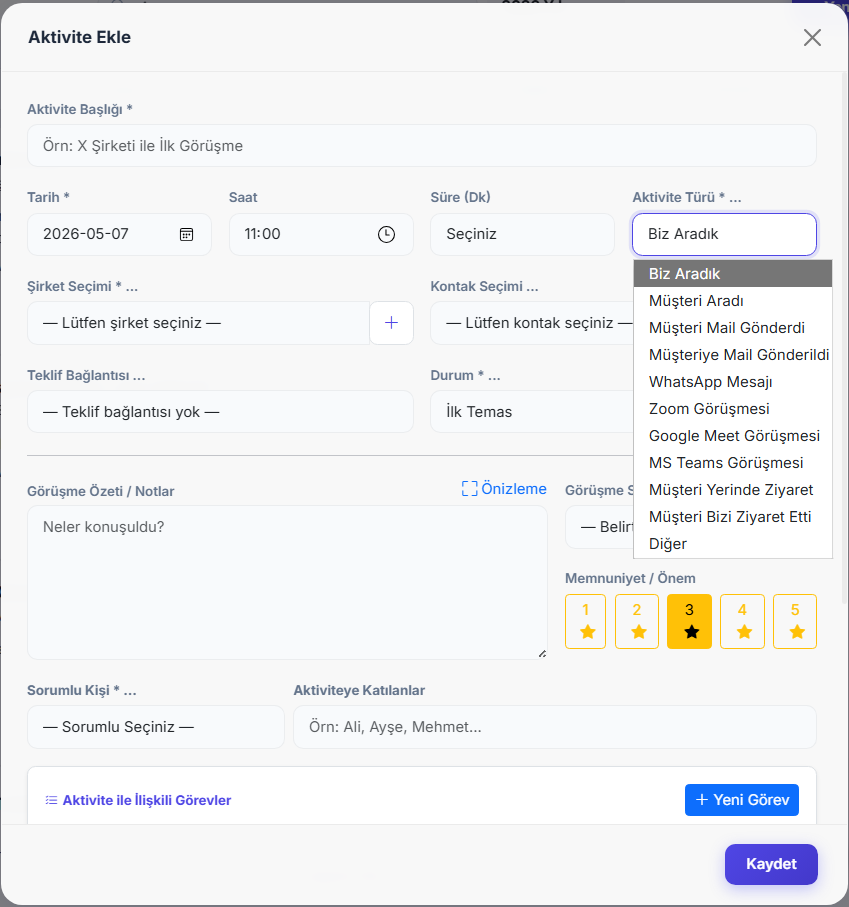Image resolution: width=849 pixels, height=907 pixels.
Task: Select the 3 star rating
Action: click(689, 621)
